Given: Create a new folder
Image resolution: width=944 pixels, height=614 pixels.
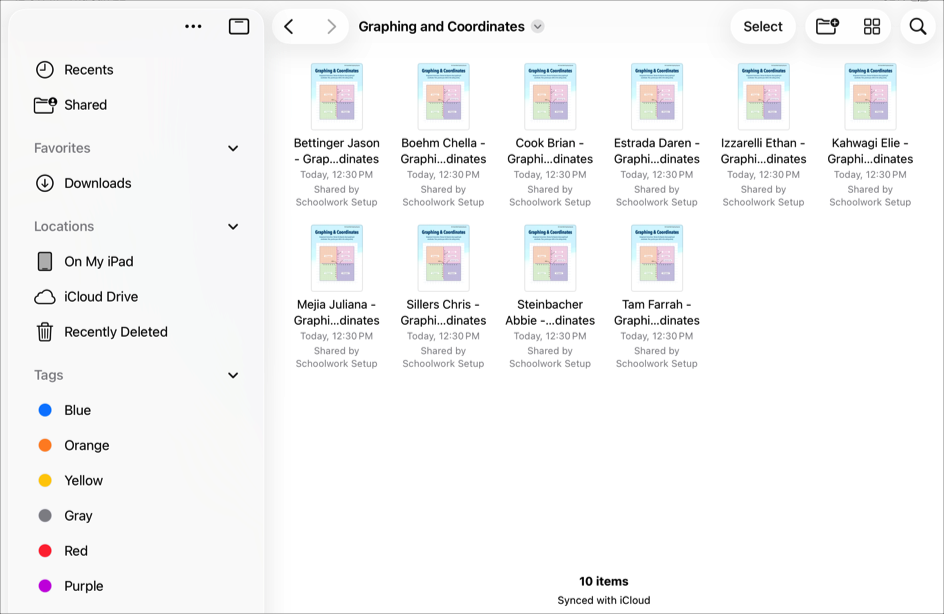Looking at the screenshot, I should point(826,26).
